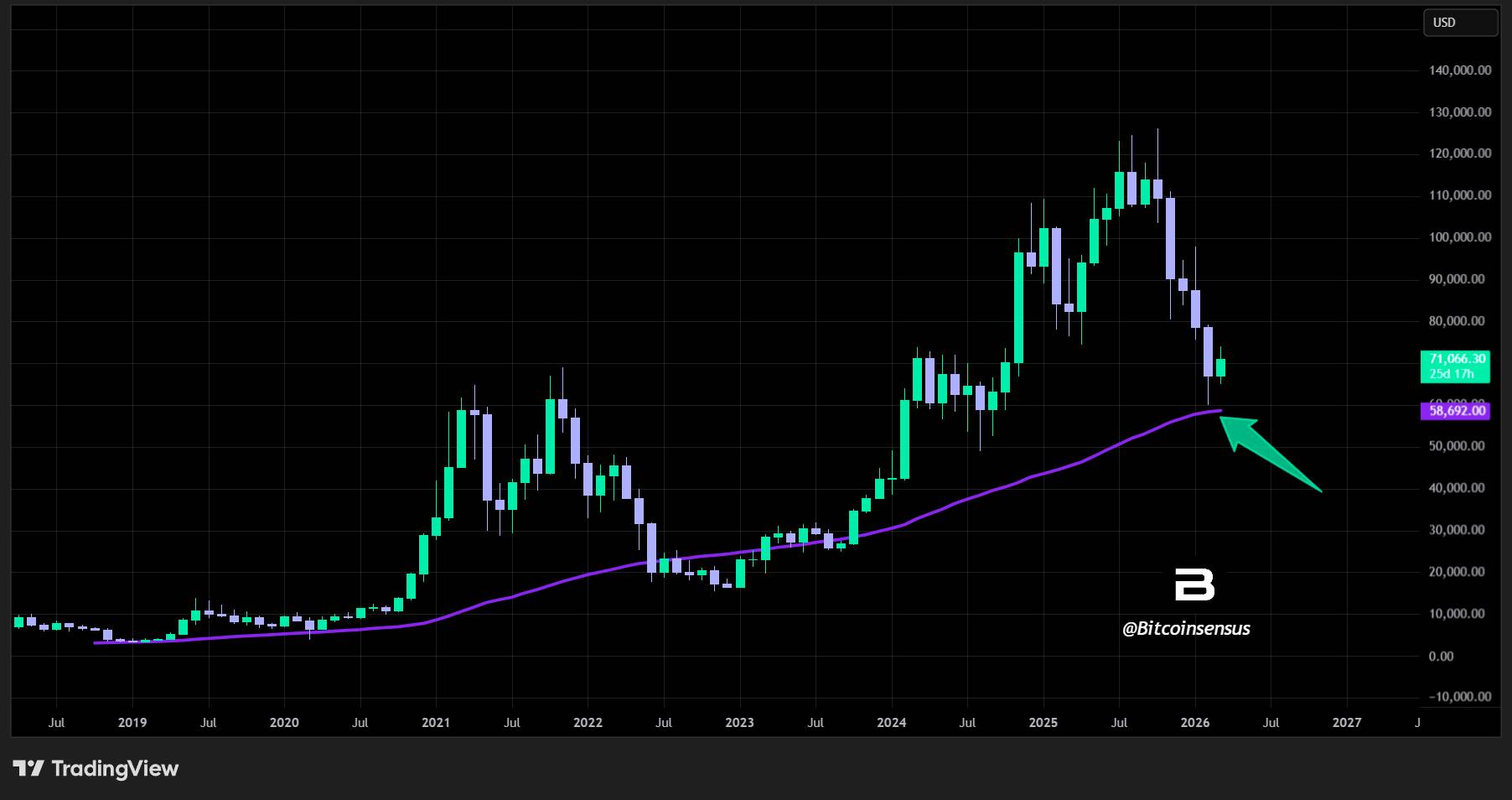Select the 2025 time axis marker
The height and width of the screenshot is (800, 1512).
(1043, 723)
